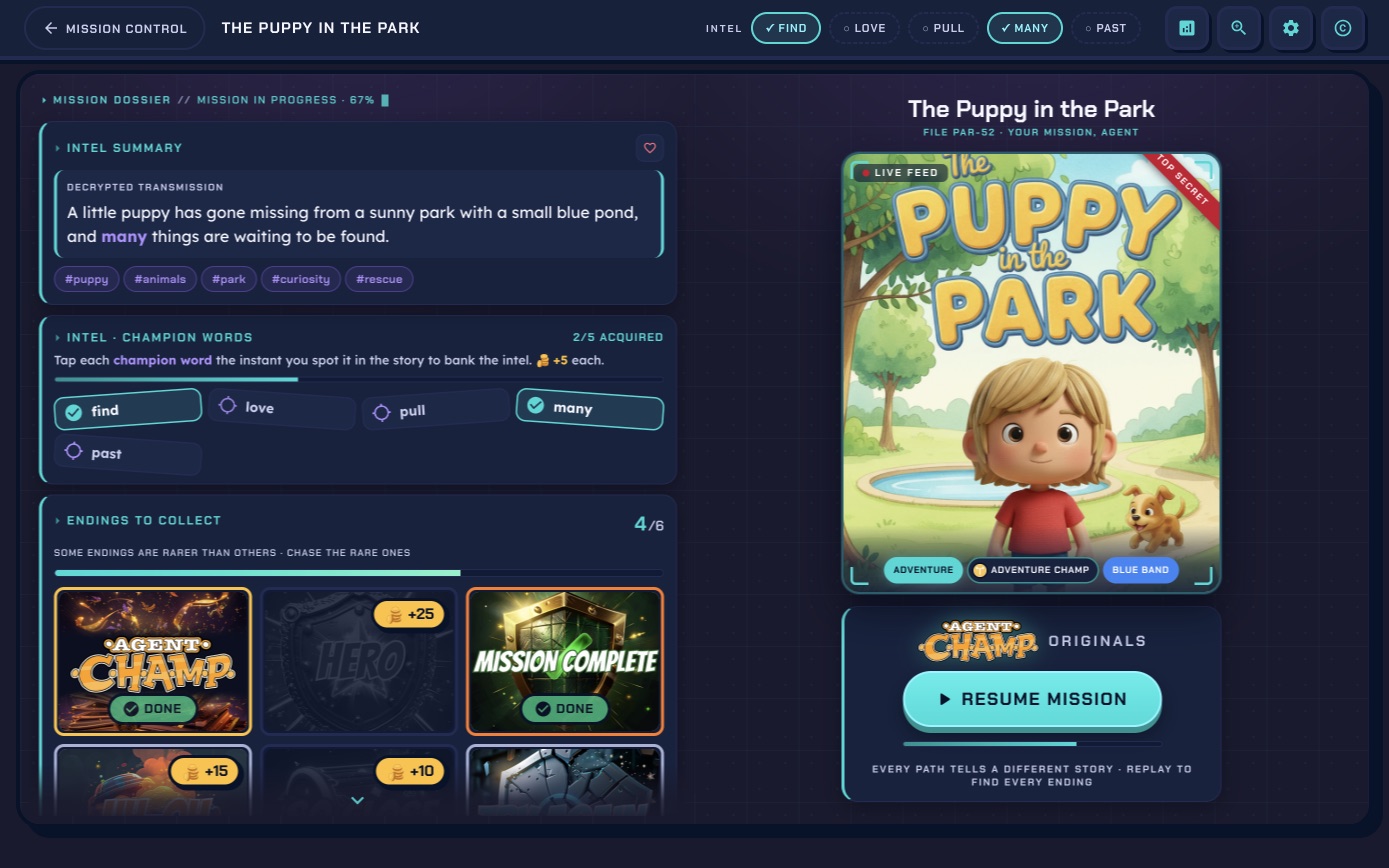Open the Agent Champ ending card
The height and width of the screenshot is (868, 1389).
(153, 661)
